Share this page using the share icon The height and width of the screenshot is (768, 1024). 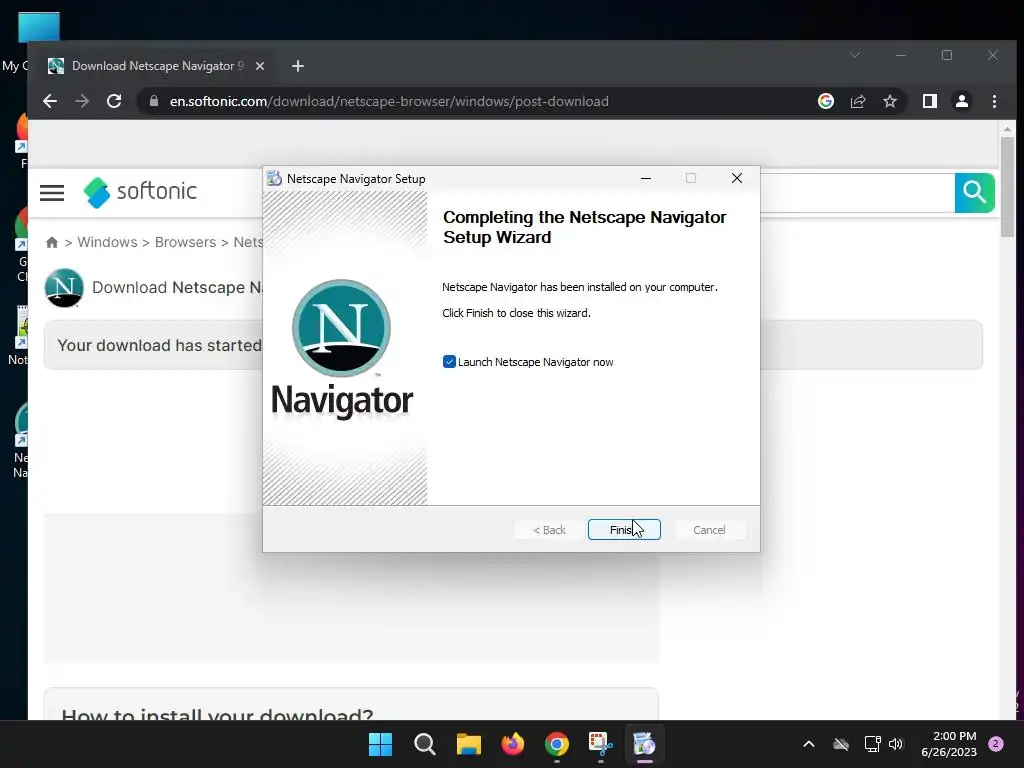(x=858, y=101)
